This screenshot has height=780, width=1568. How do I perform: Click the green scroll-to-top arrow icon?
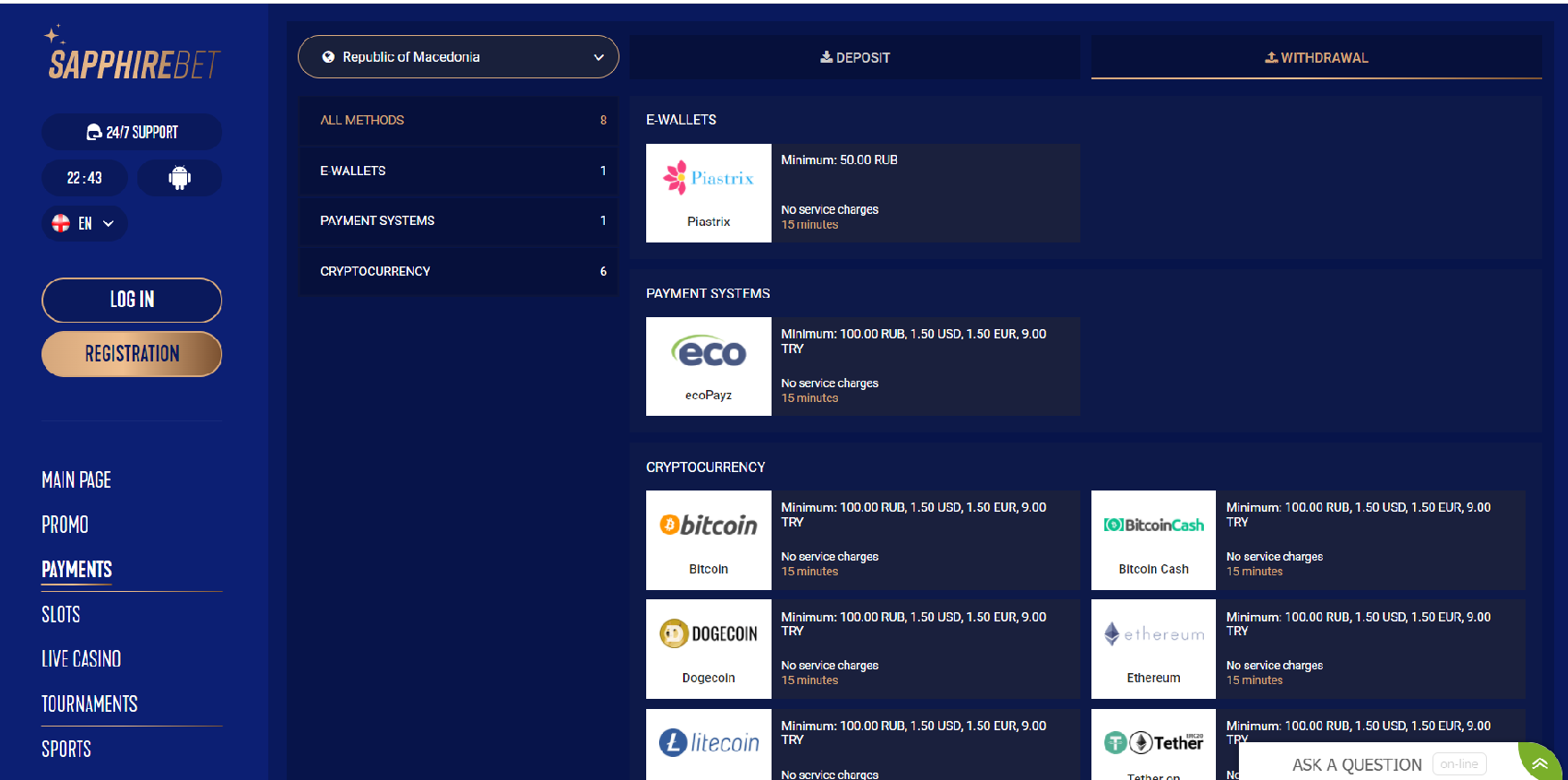tap(1540, 763)
